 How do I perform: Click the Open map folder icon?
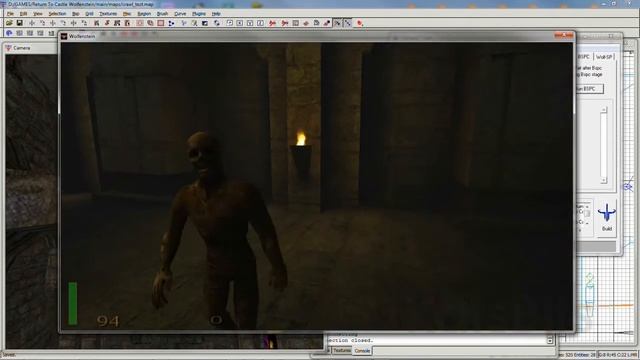[x=9, y=23]
